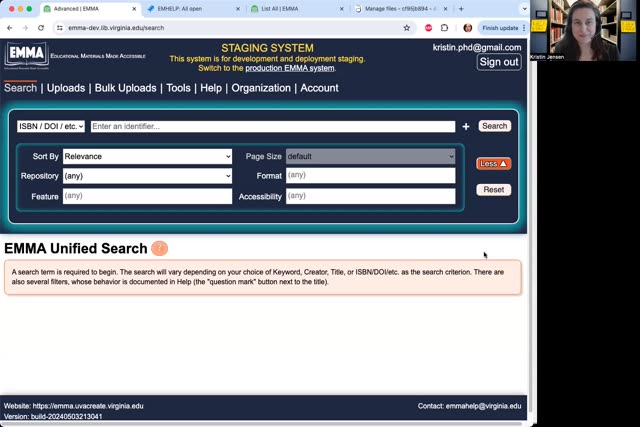Open the Chrome profile avatar
This screenshot has height=427, width=640.
pos(468,28)
